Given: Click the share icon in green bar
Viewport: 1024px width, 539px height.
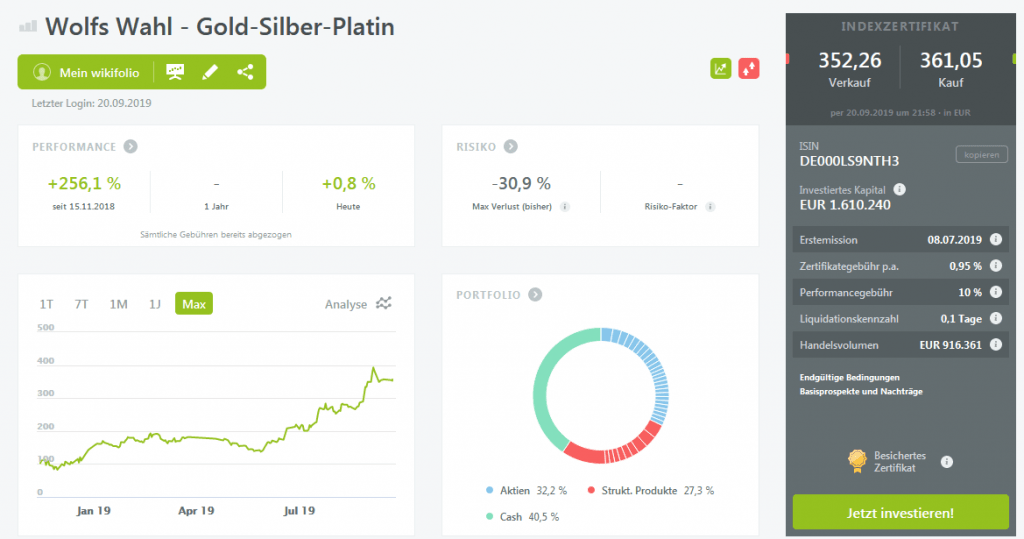Looking at the screenshot, I should (x=245, y=72).
